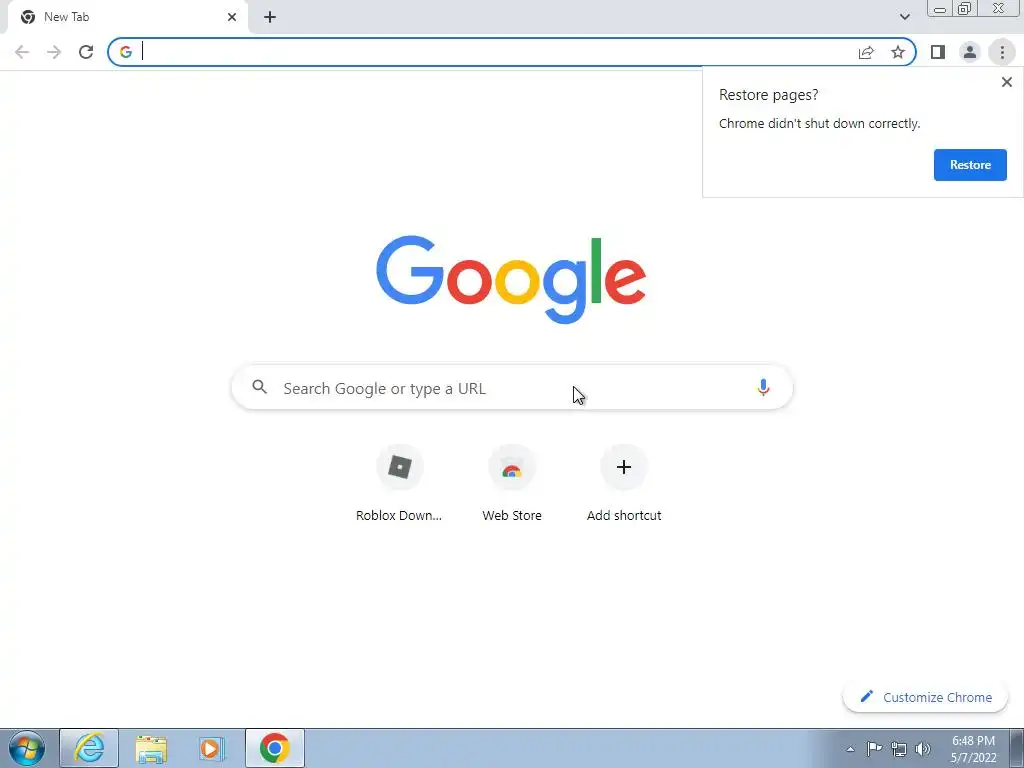
Task: Open Windows Explorer from taskbar
Action: (x=151, y=748)
